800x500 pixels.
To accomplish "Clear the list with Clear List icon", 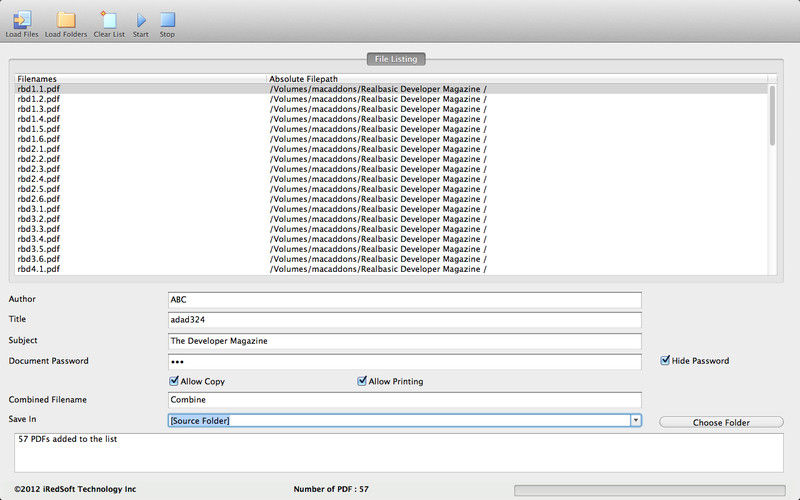I will 109,24.
